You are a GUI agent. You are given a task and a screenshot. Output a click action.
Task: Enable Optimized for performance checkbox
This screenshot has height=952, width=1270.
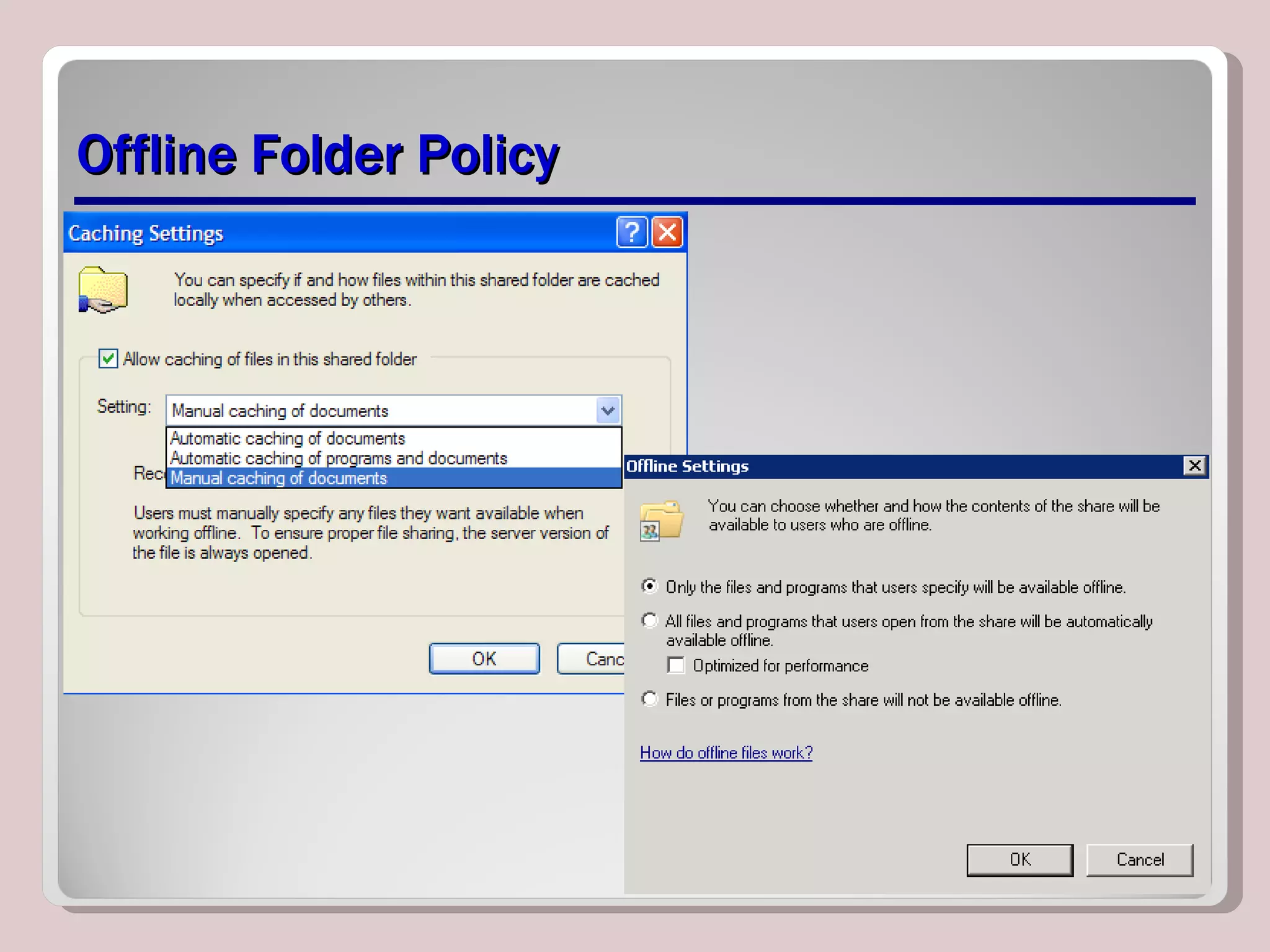pyautogui.click(x=676, y=665)
